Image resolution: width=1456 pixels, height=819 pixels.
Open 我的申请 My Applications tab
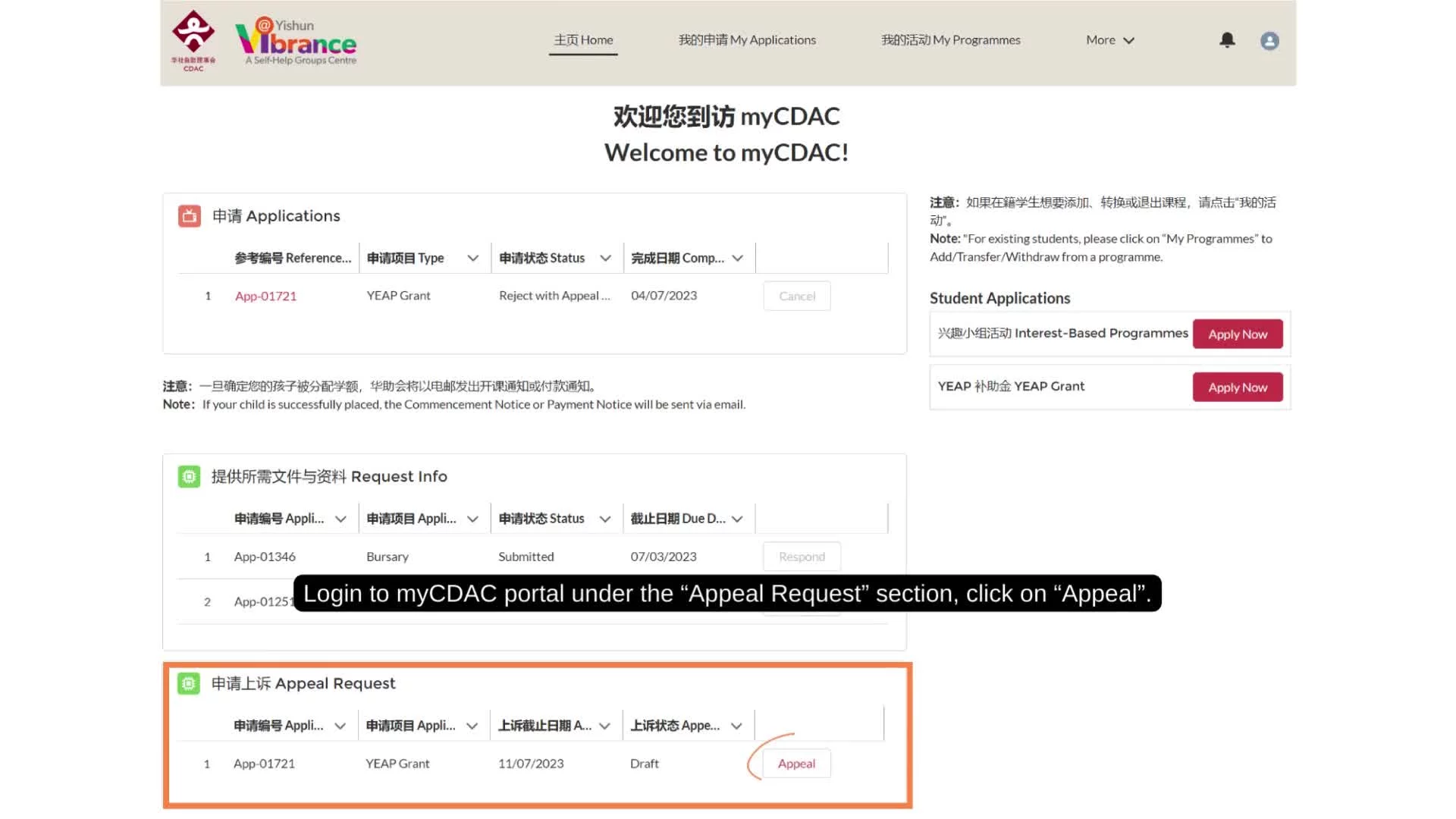click(747, 40)
